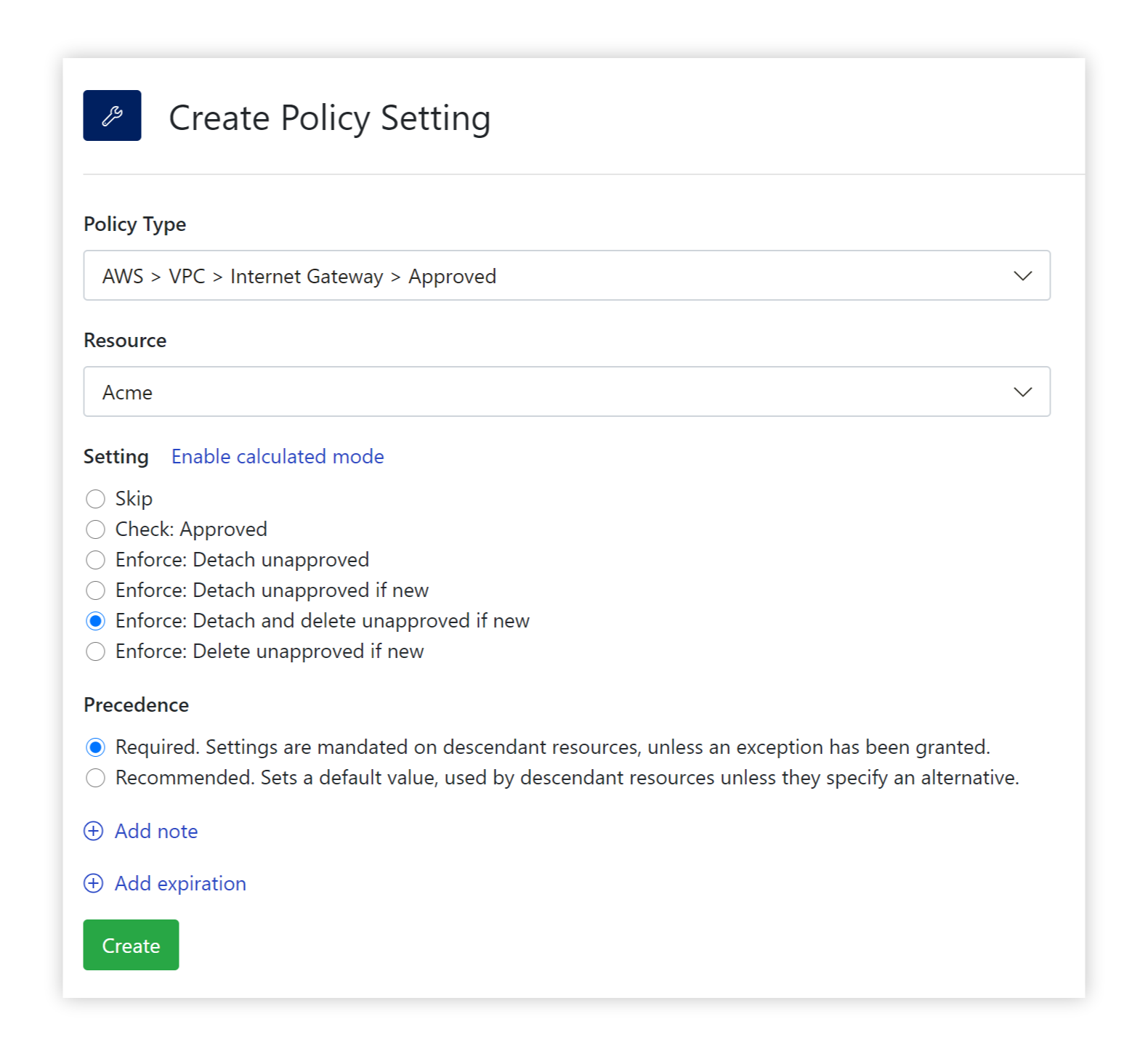
Task: Choose the Check: Approved option
Action: tap(95, 529)
